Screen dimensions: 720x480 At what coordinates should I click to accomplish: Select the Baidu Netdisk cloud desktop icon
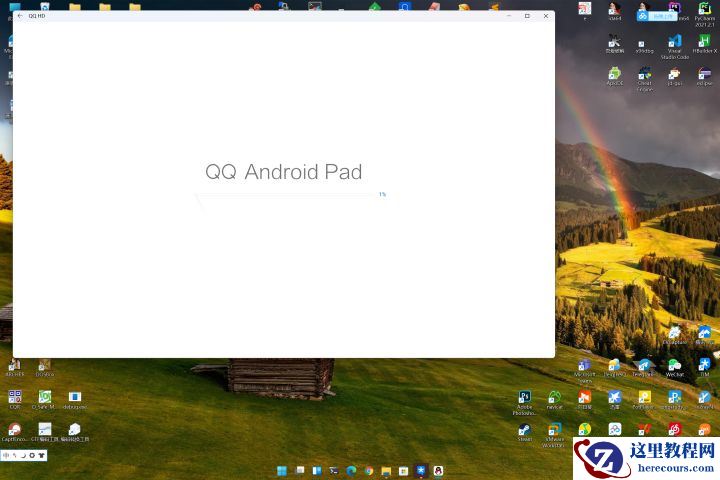pyautogui.click(x=614, y=429)
